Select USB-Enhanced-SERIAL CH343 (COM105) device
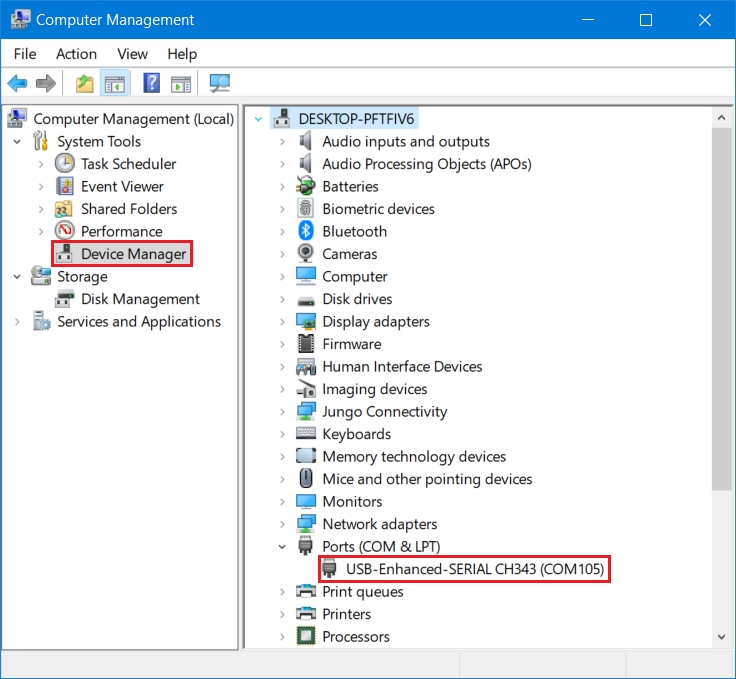Viewport: 736px width, 679px height. (475, 569)
